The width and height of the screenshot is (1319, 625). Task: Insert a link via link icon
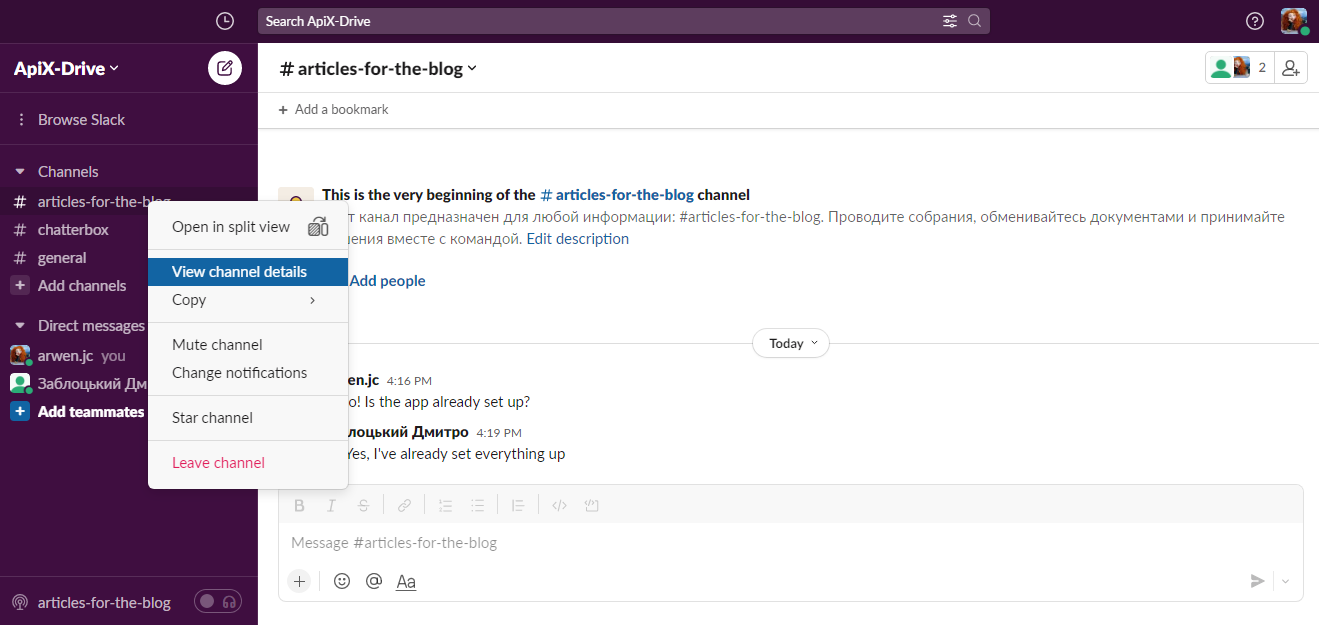404,505
